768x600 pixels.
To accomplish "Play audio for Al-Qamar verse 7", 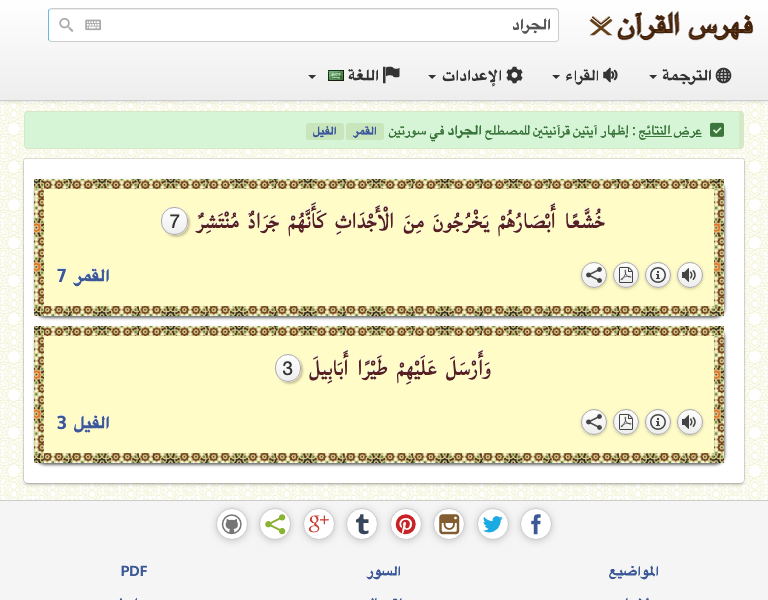I will tap(689, 276).
